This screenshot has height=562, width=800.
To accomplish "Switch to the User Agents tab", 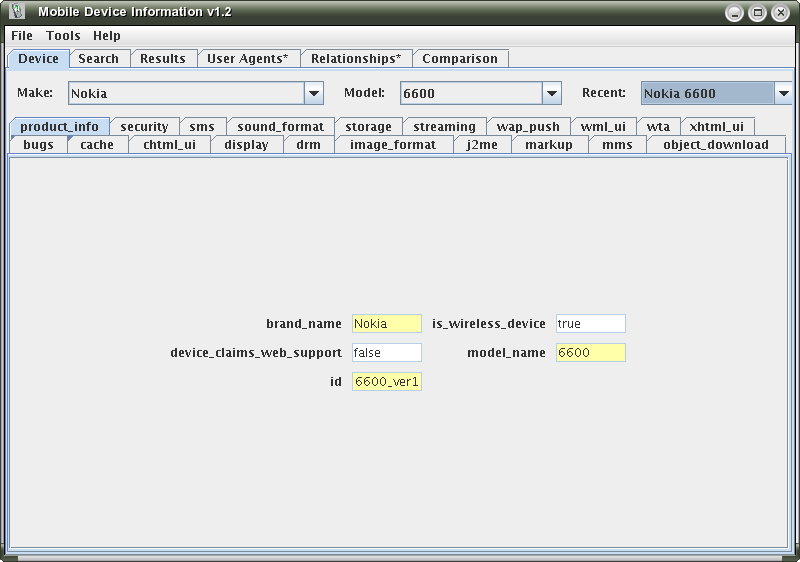I will pyautogui.click(x=247, y=59).
